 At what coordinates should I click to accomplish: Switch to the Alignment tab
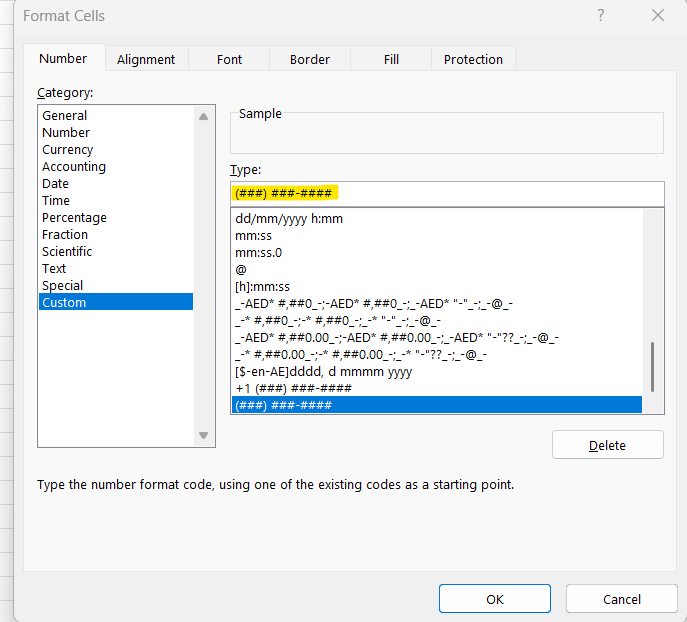tap(146, 59)
